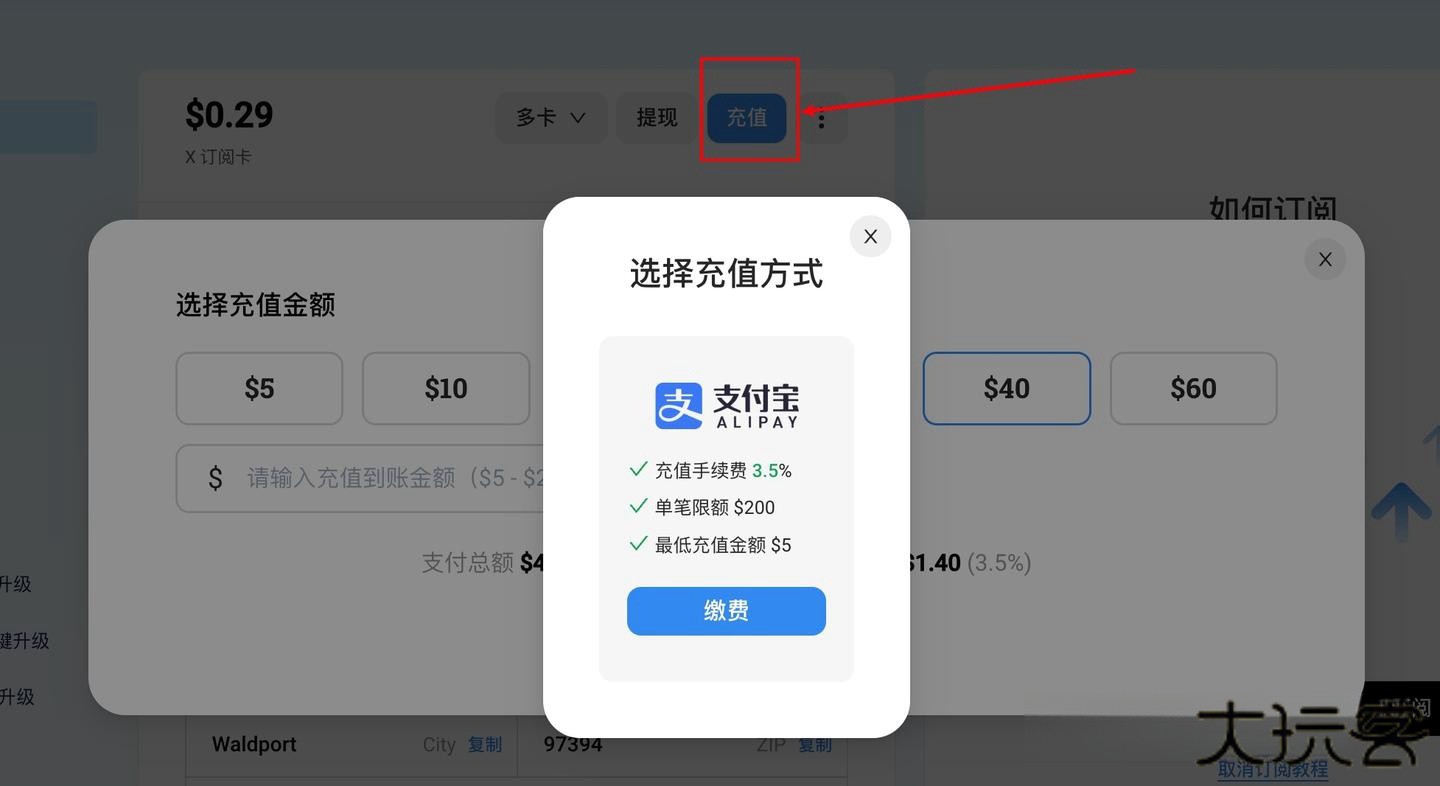Open the 取消订阅教程 link
1440x786 pixels.
[1273, 768]
